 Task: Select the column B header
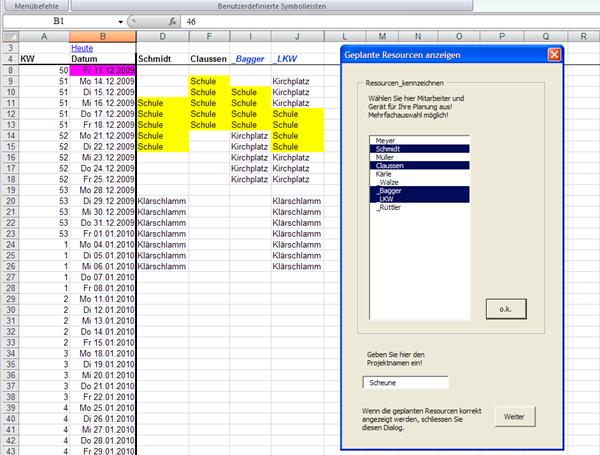tap(102, 35)
